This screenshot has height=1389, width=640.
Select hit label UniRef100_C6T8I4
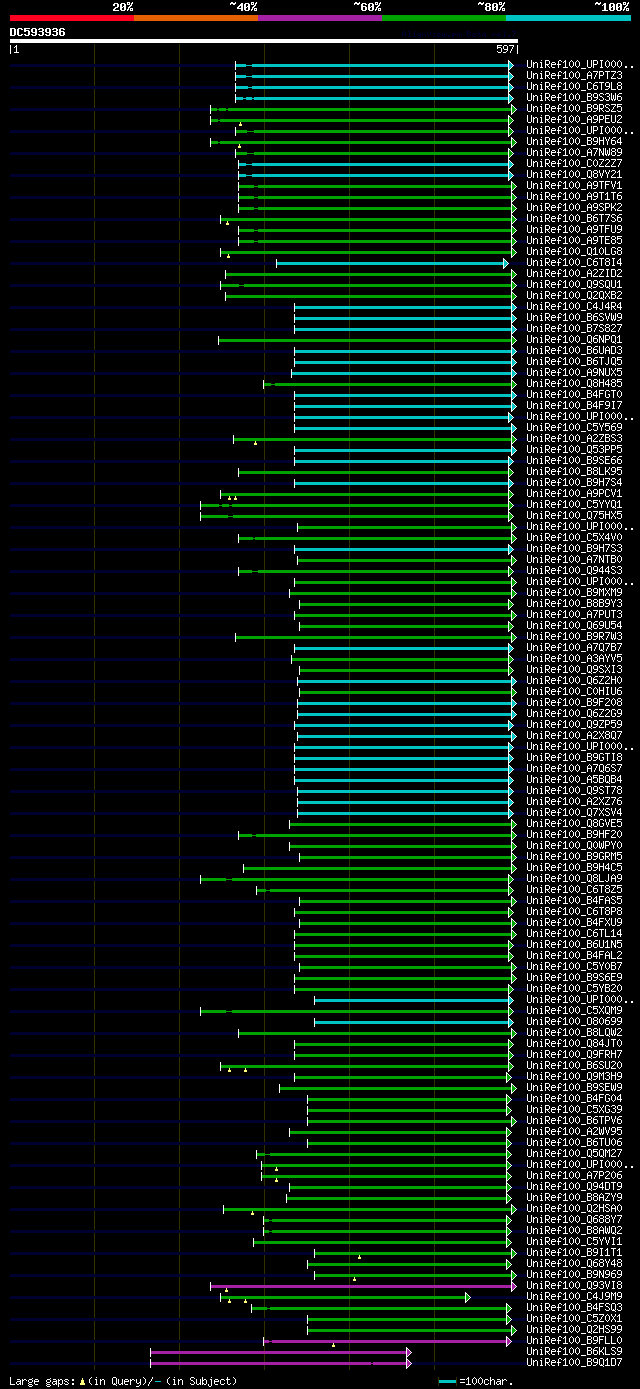pyautogui.click(x=575, y=262)
